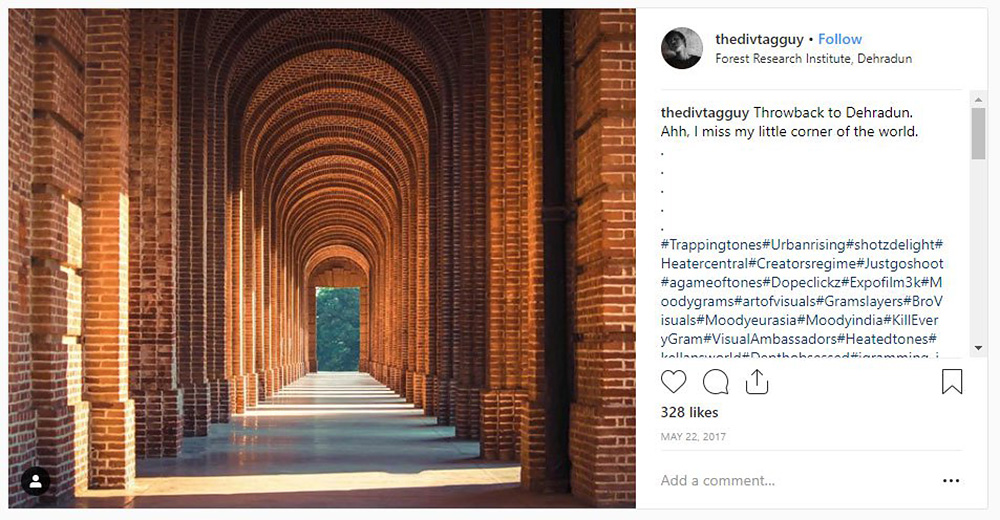
Task: Click the caption scrollbar thumb
Action: click(x=978, y=134)
